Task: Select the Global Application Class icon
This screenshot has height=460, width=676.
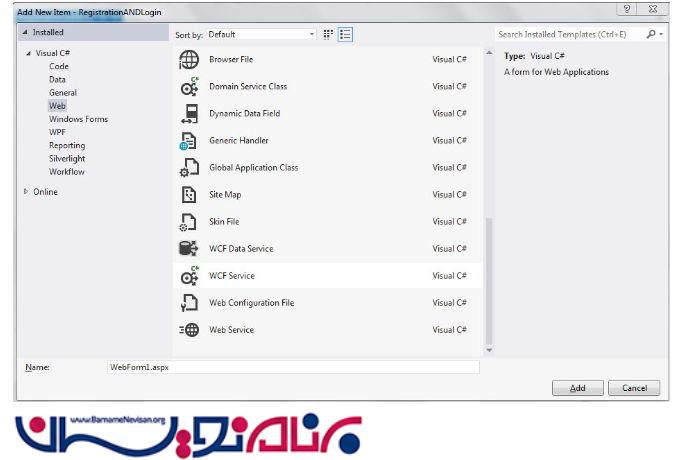Action: (x=189, y=167)
